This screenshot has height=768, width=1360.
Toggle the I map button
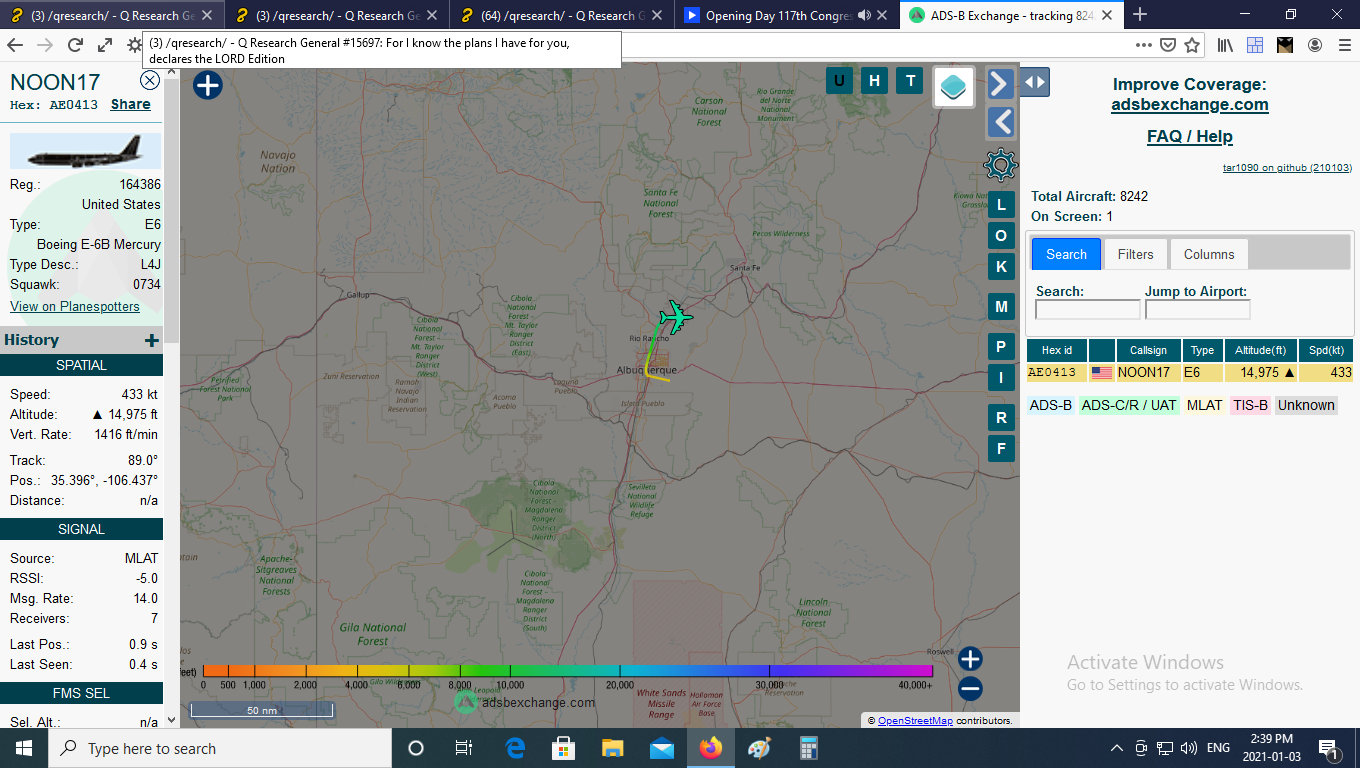coord(1001,377)
